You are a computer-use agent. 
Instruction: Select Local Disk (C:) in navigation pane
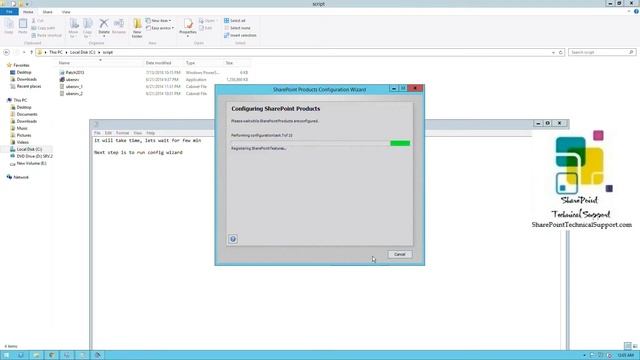click(29, 149)
